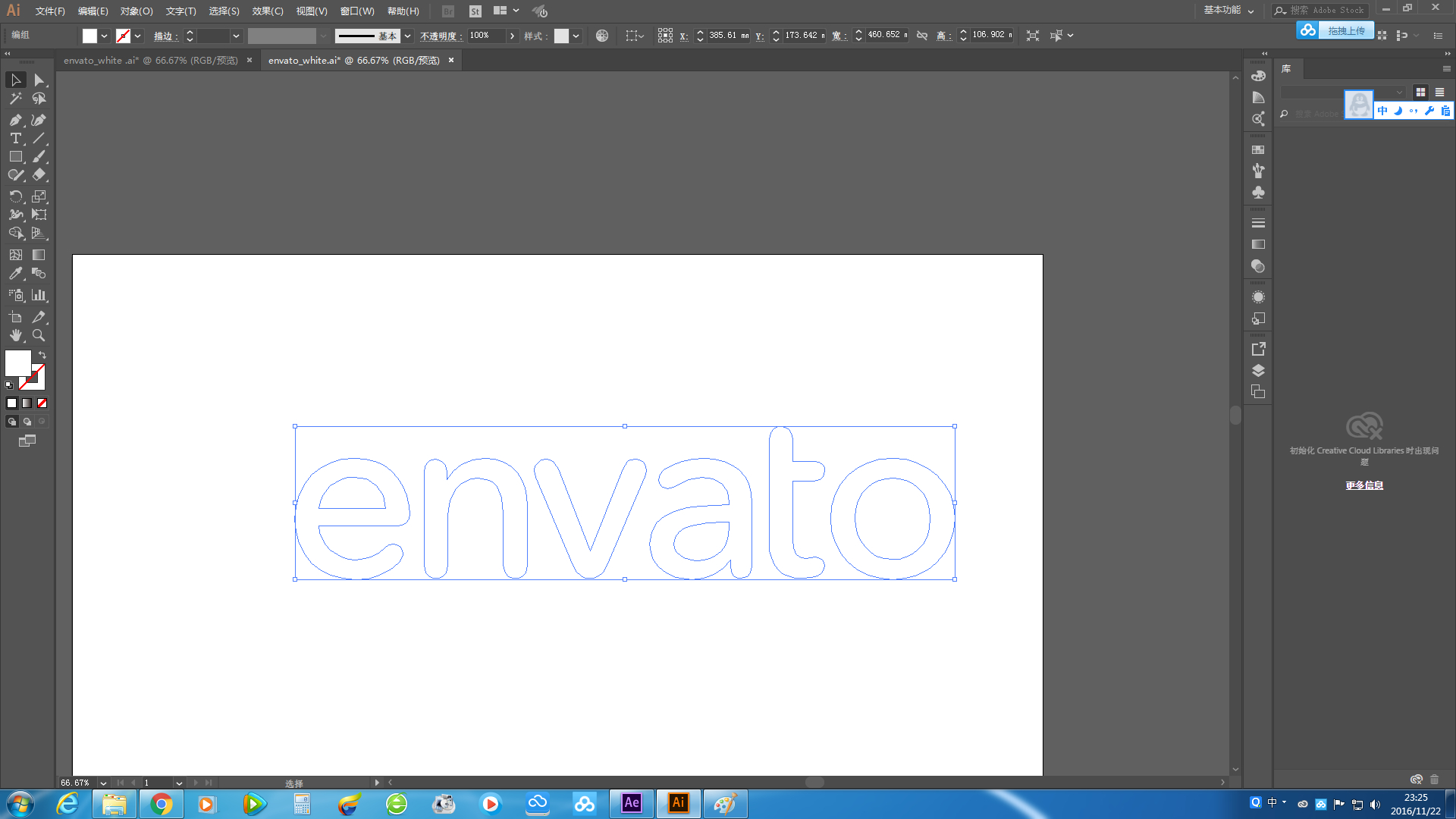Choose the Rotate tool
Image resolution: width=1456 pixels, height=819 pixels.
pyautogui.click(x=16, y=196)
